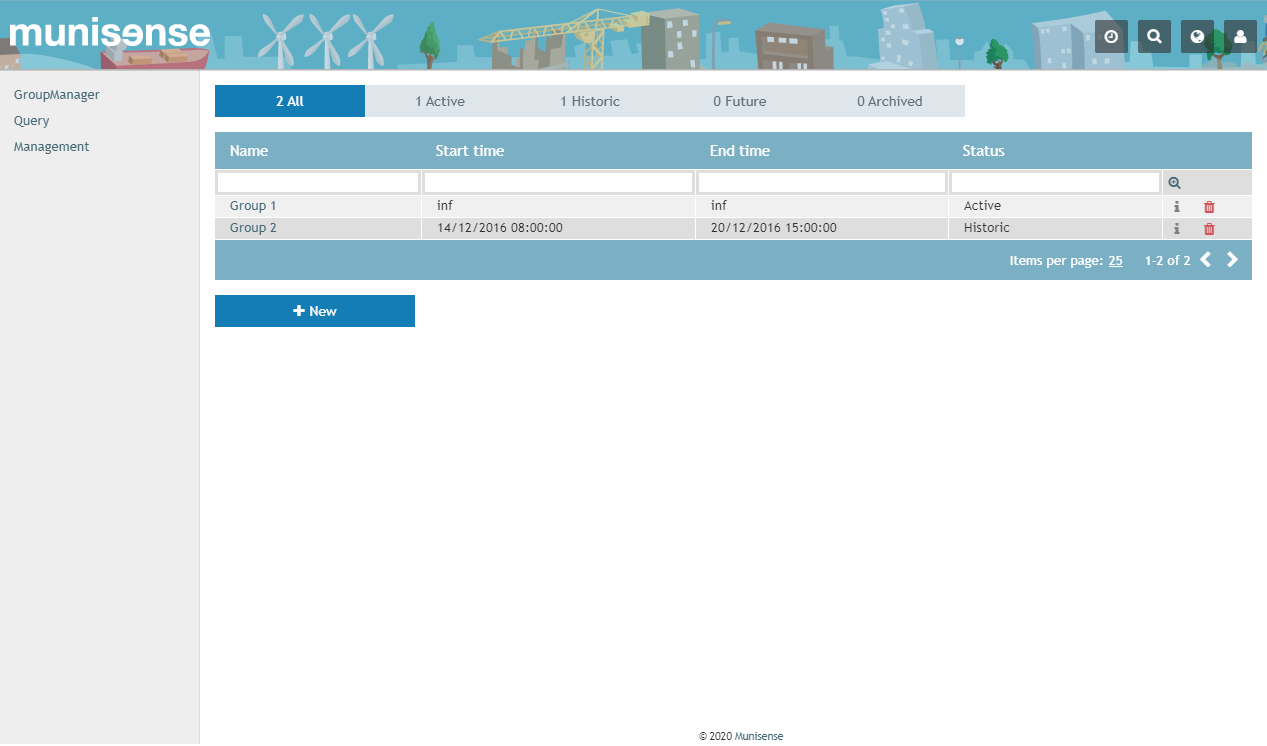Switch to the 1 Active tab
Image resolution: width=1267 pixels, height=746 pixels.
[x=439, y=100]
